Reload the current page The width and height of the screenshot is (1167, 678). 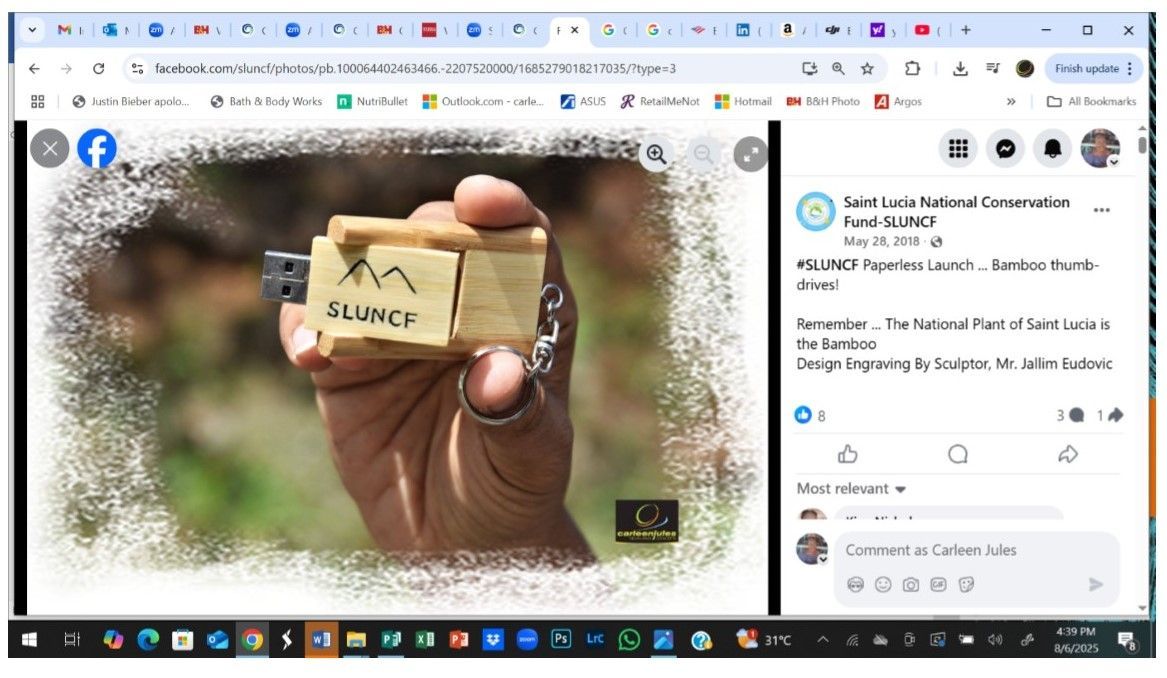click(x=98, y=68)
